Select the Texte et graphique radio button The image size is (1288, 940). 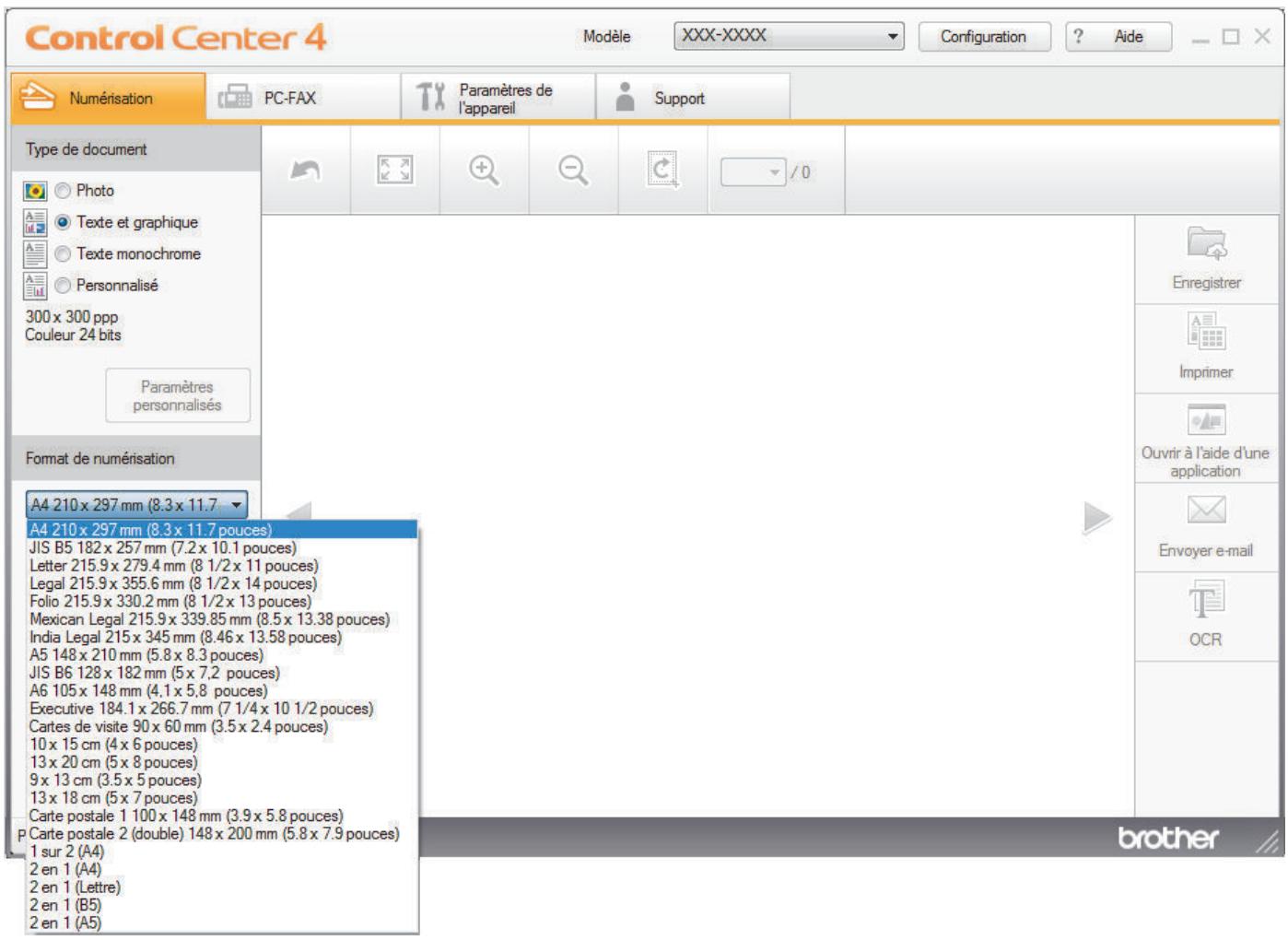[63, 222]
